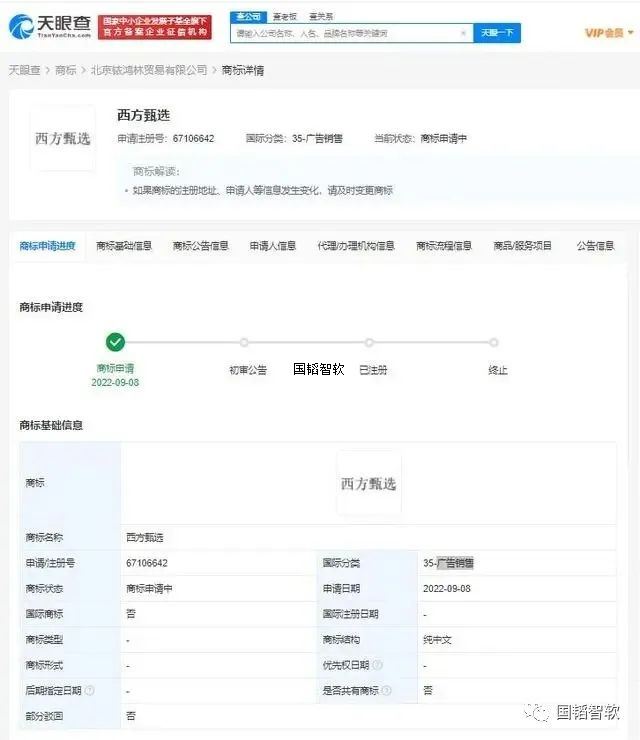Viewport: 640px width, 740px height.
Task: Switch to 商品/服务项目 tab
Action: coord(522,246)
